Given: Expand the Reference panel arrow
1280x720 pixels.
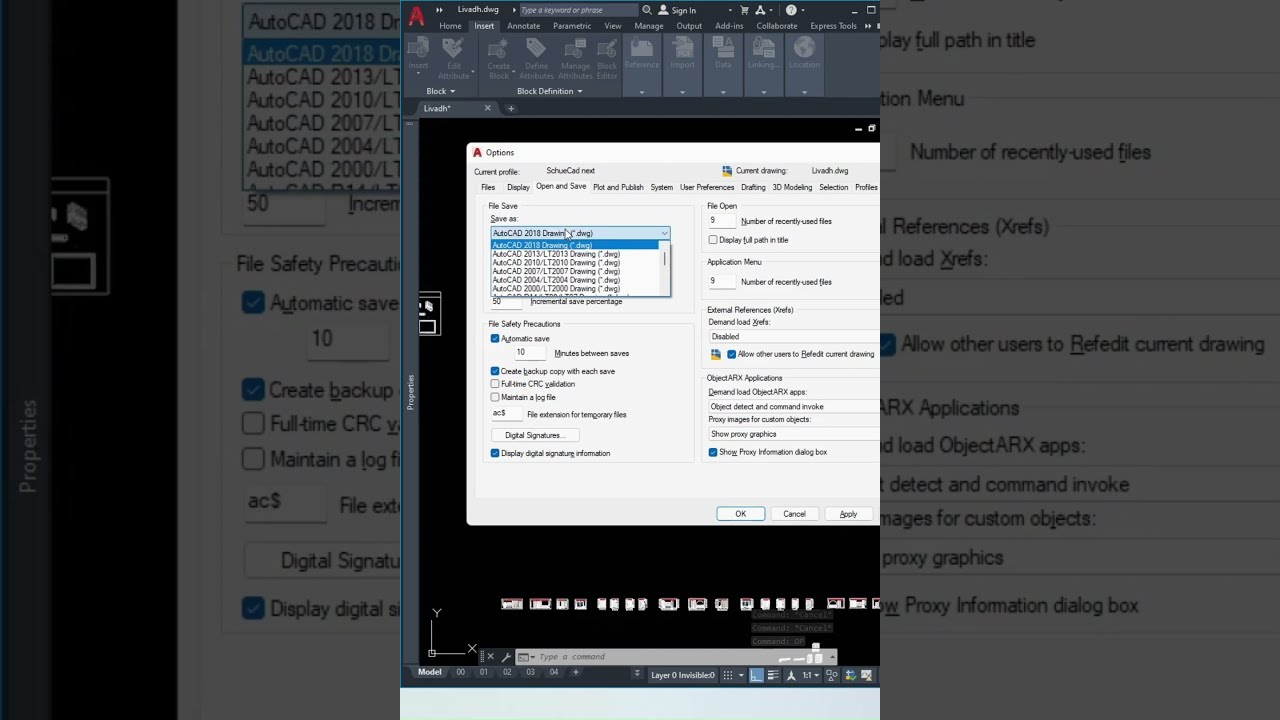Looking at the screenshot, I should click(x=642, y=91).
